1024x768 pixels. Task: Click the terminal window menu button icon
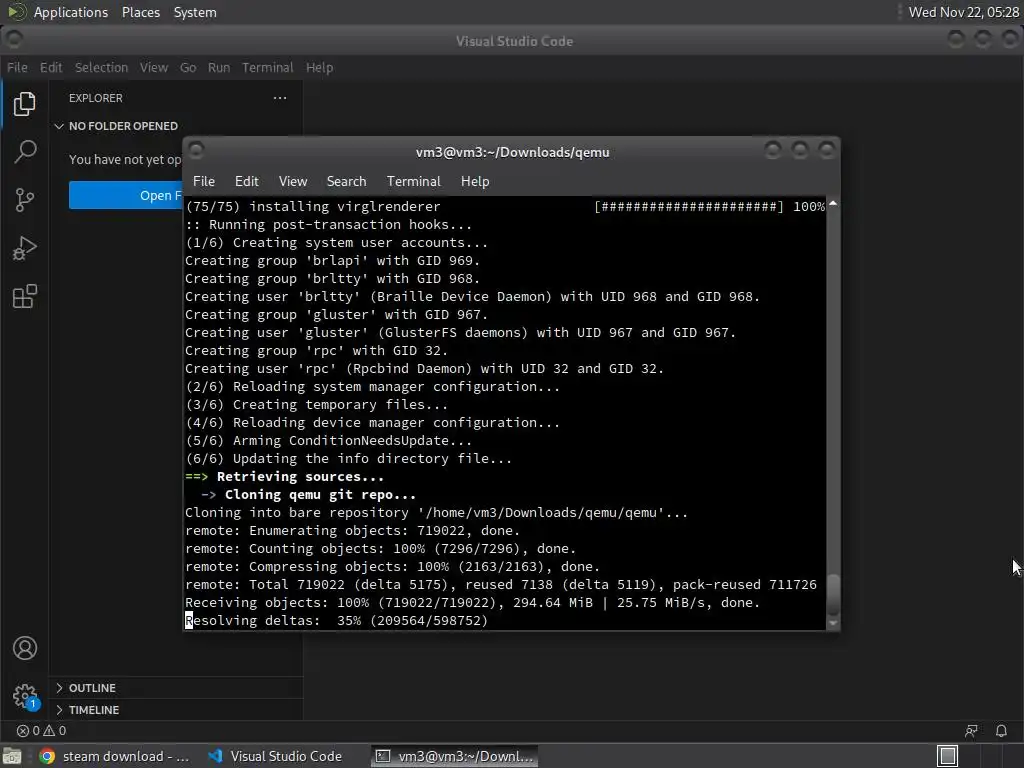click(196, 151)
